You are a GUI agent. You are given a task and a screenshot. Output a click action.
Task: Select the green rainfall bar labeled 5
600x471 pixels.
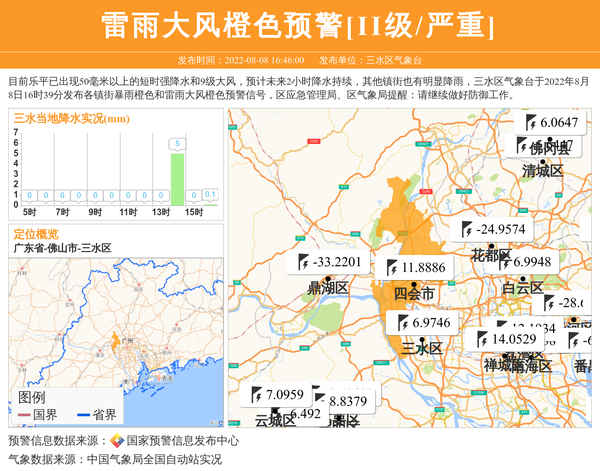(177, 178)
